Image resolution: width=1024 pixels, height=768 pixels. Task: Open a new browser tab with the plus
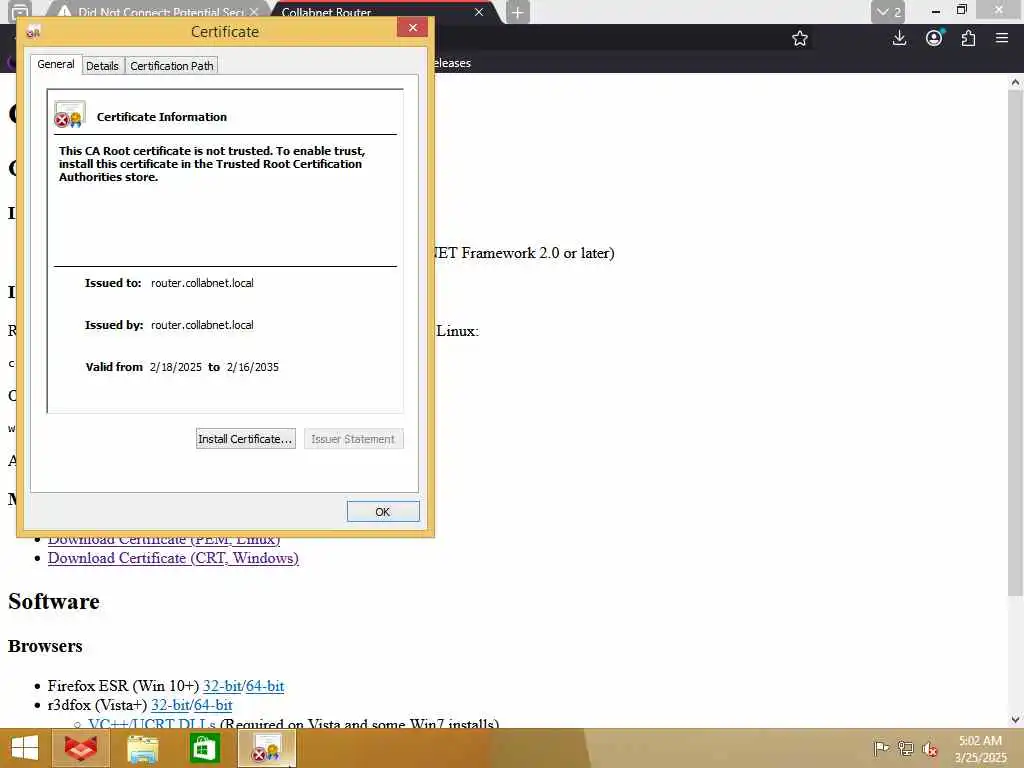[x=517, y=12]
